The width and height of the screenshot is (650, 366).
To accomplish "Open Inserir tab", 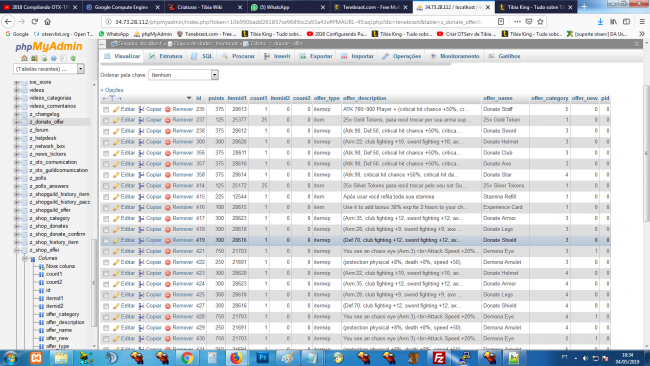I will click(277, 56).
